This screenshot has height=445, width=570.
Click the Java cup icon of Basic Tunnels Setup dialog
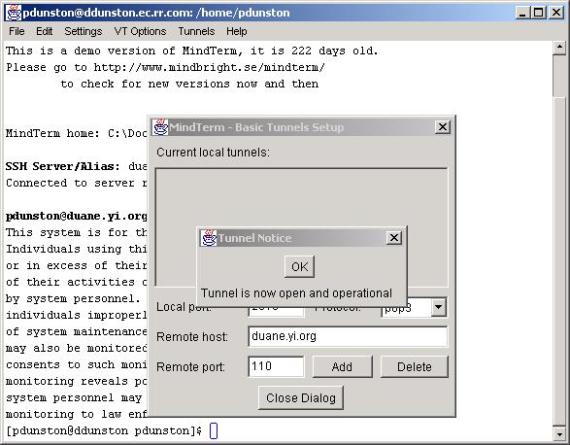tap(160, 127)
